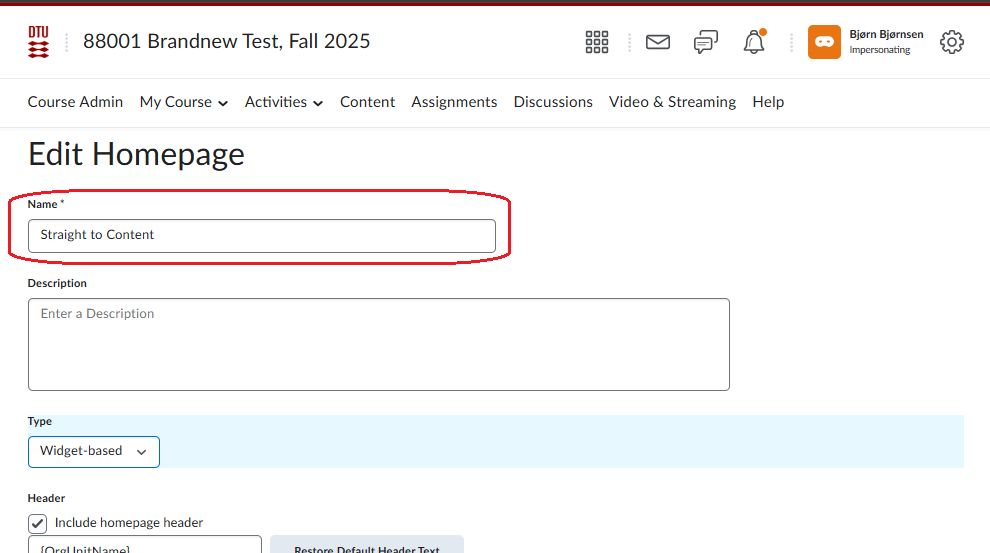Open the Content navigation item
This screenshot has height=553, width=990.
(x=367, y=102)
